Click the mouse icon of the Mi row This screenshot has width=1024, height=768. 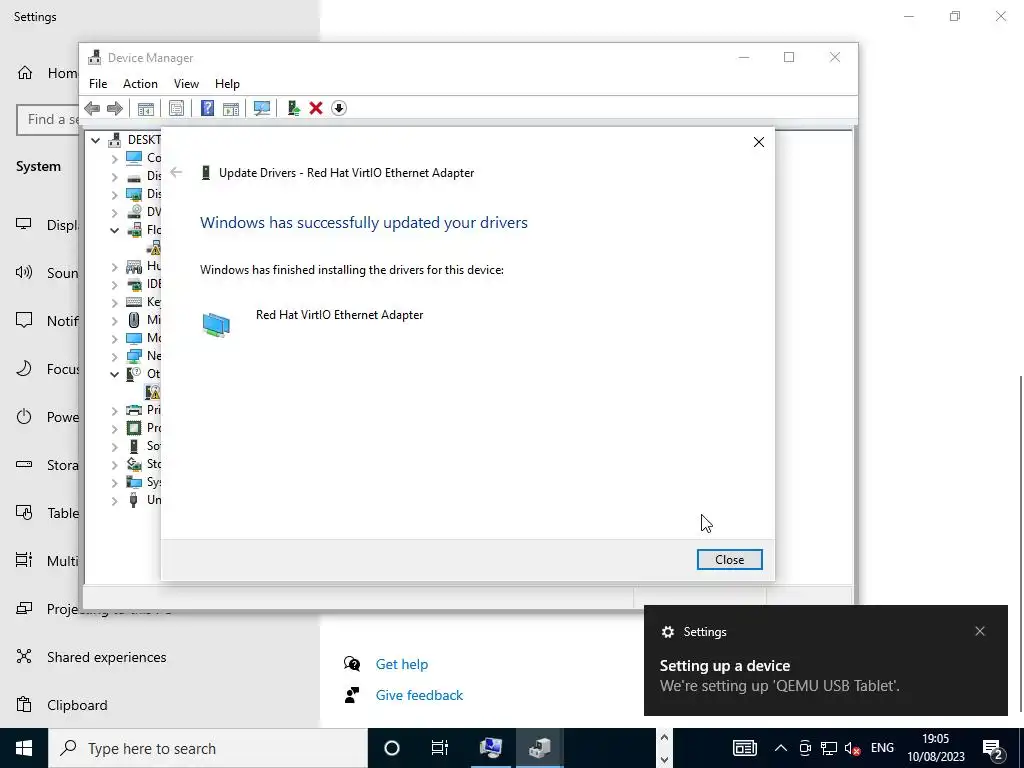(134, 319)
